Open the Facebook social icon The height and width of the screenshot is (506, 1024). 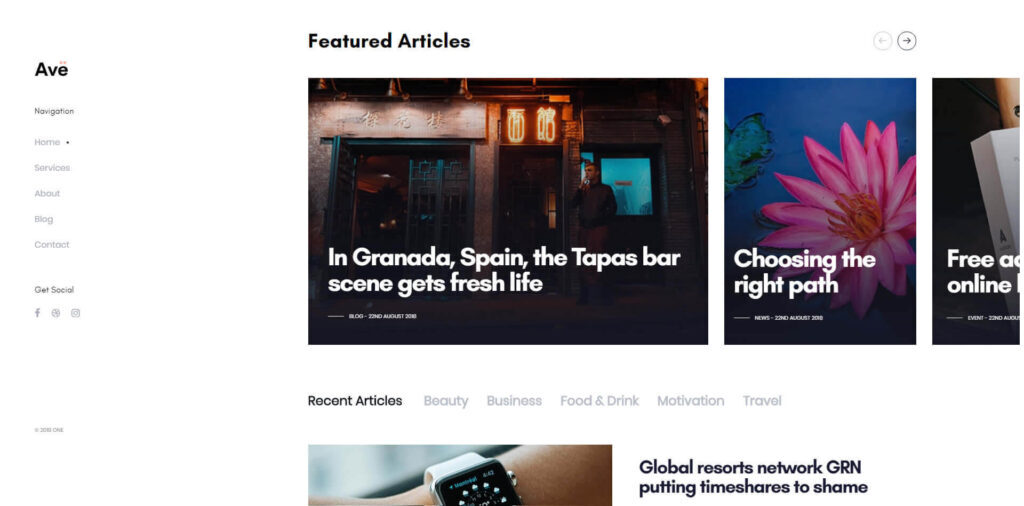click(x=37, y=313)
